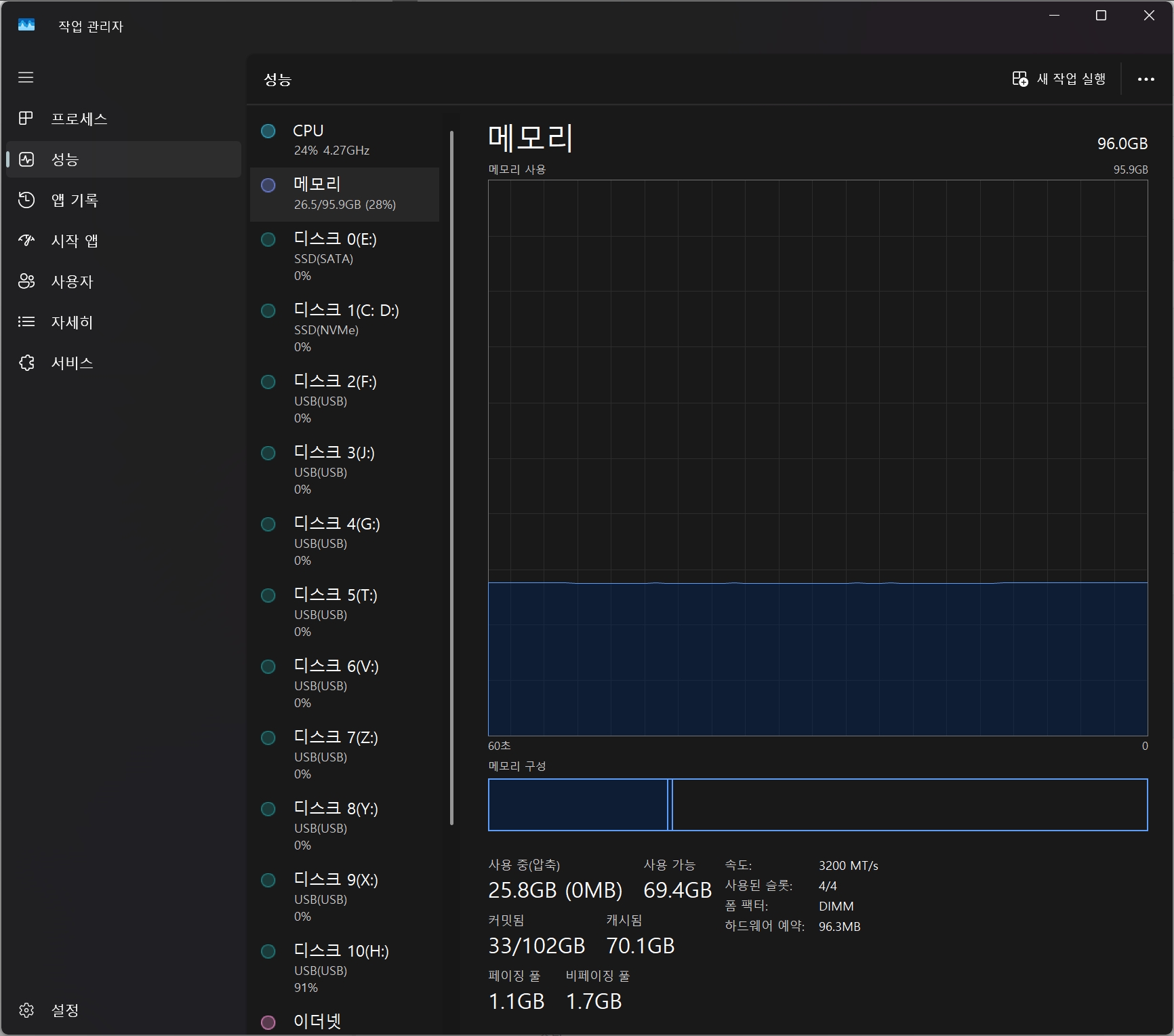This screenshot has height=1036, width=1174.
Task: Click the Processes (프로세스) grid icon
Action: click(26, 119)
